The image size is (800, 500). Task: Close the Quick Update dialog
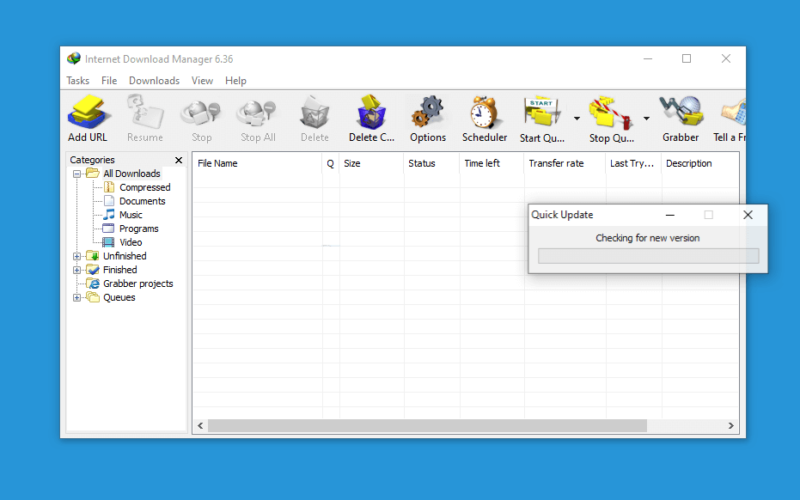click(748, 215)
